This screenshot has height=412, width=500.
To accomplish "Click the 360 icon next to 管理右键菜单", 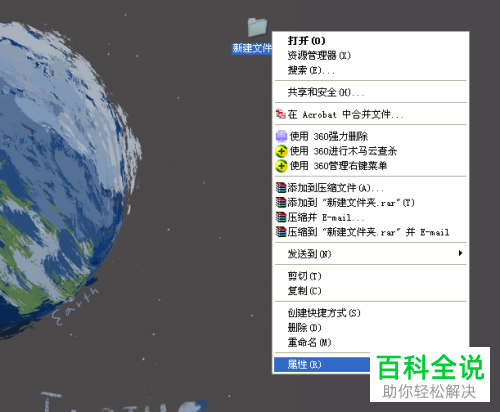I will (x=281, y=166).
